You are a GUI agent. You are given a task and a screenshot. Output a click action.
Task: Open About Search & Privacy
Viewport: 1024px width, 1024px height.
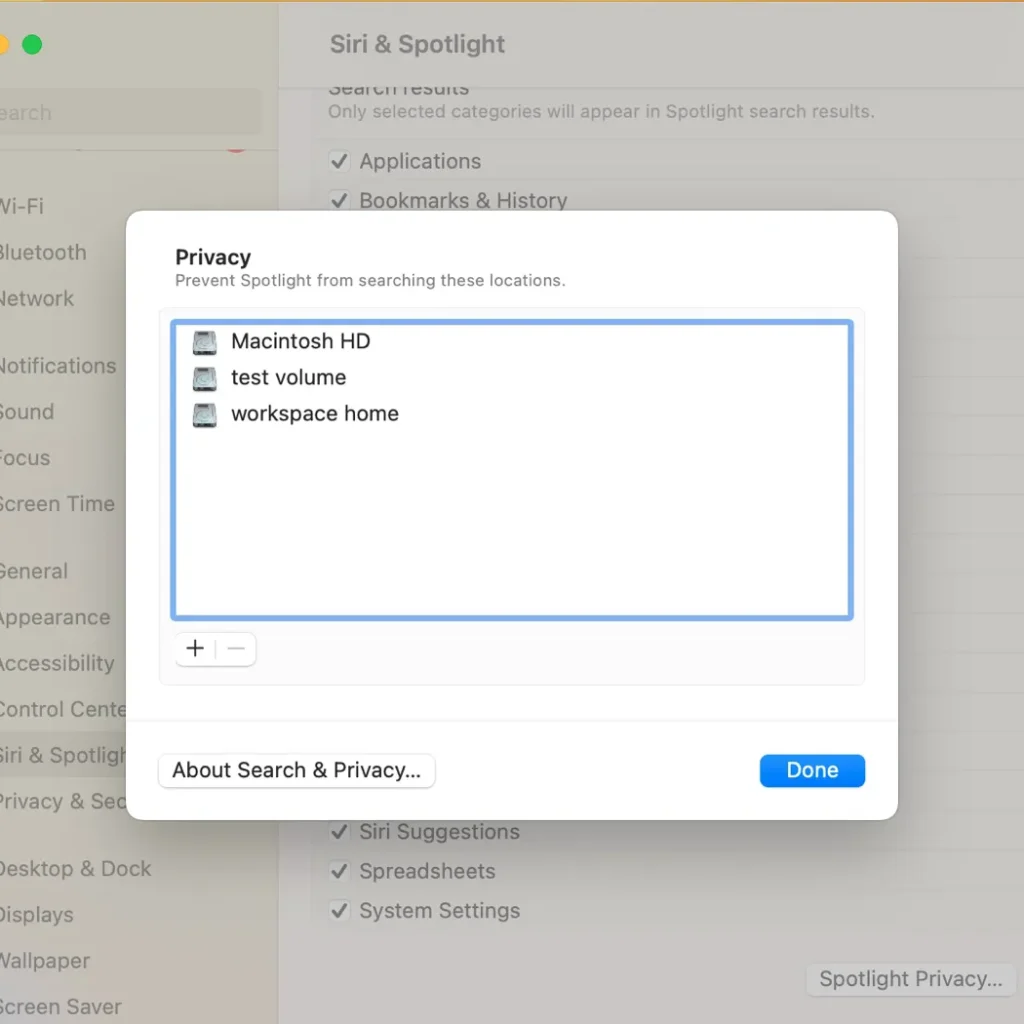296,770
